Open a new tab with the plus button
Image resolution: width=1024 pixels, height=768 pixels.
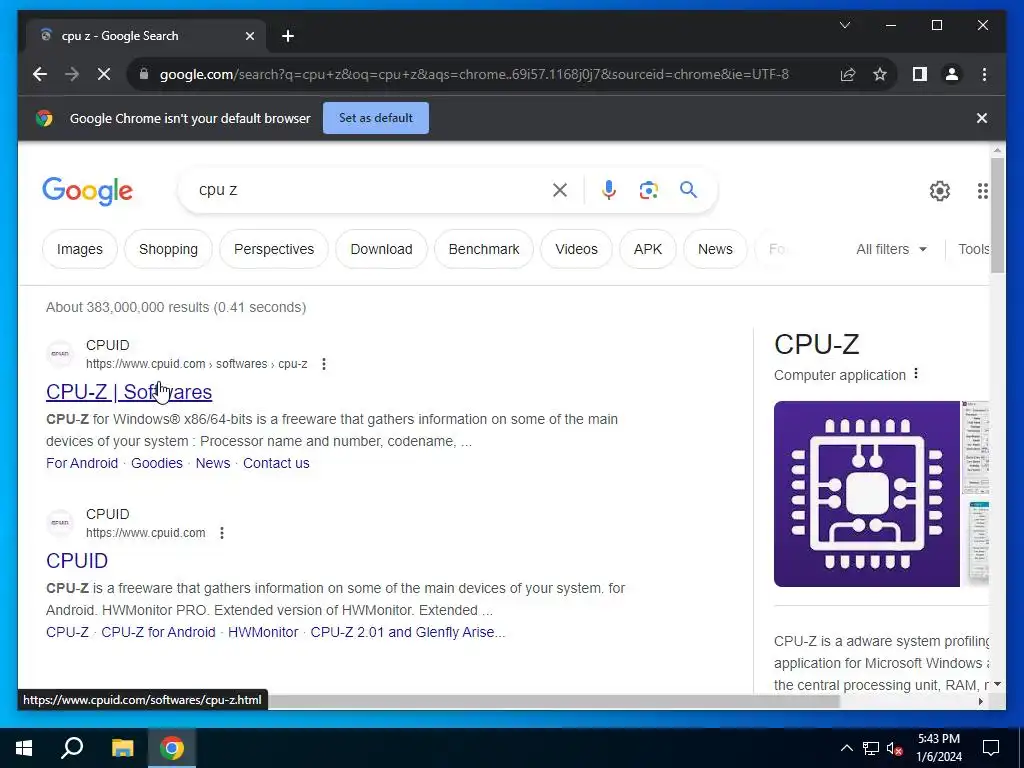[x=288, y=36]
